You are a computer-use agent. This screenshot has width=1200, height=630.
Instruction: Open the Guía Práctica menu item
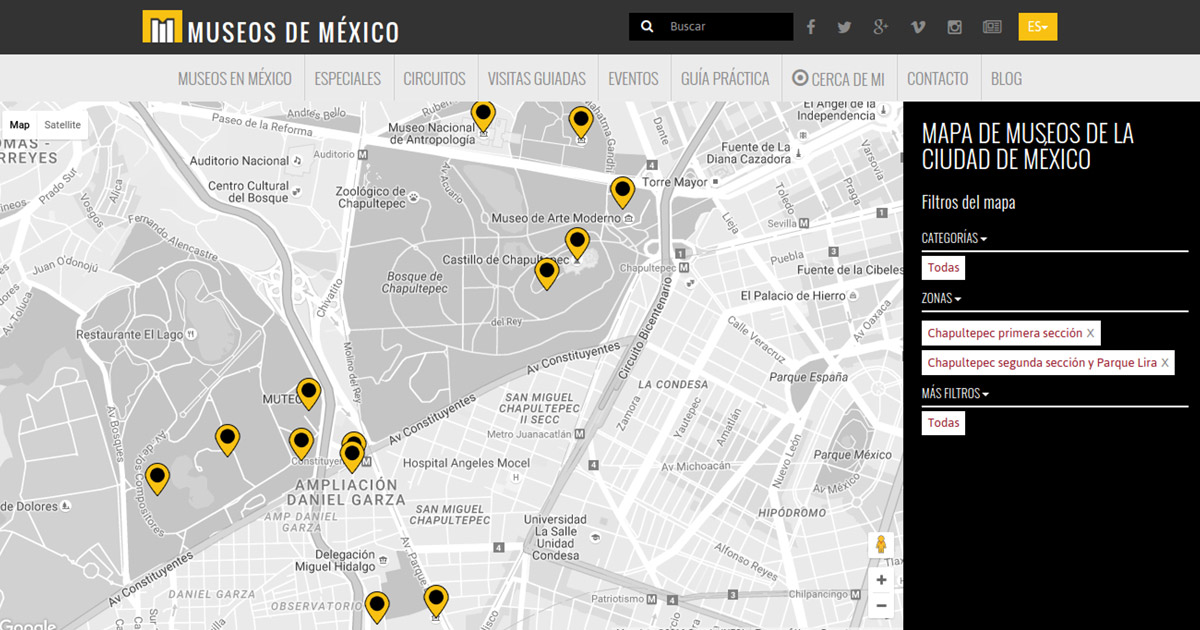[726, 79]
